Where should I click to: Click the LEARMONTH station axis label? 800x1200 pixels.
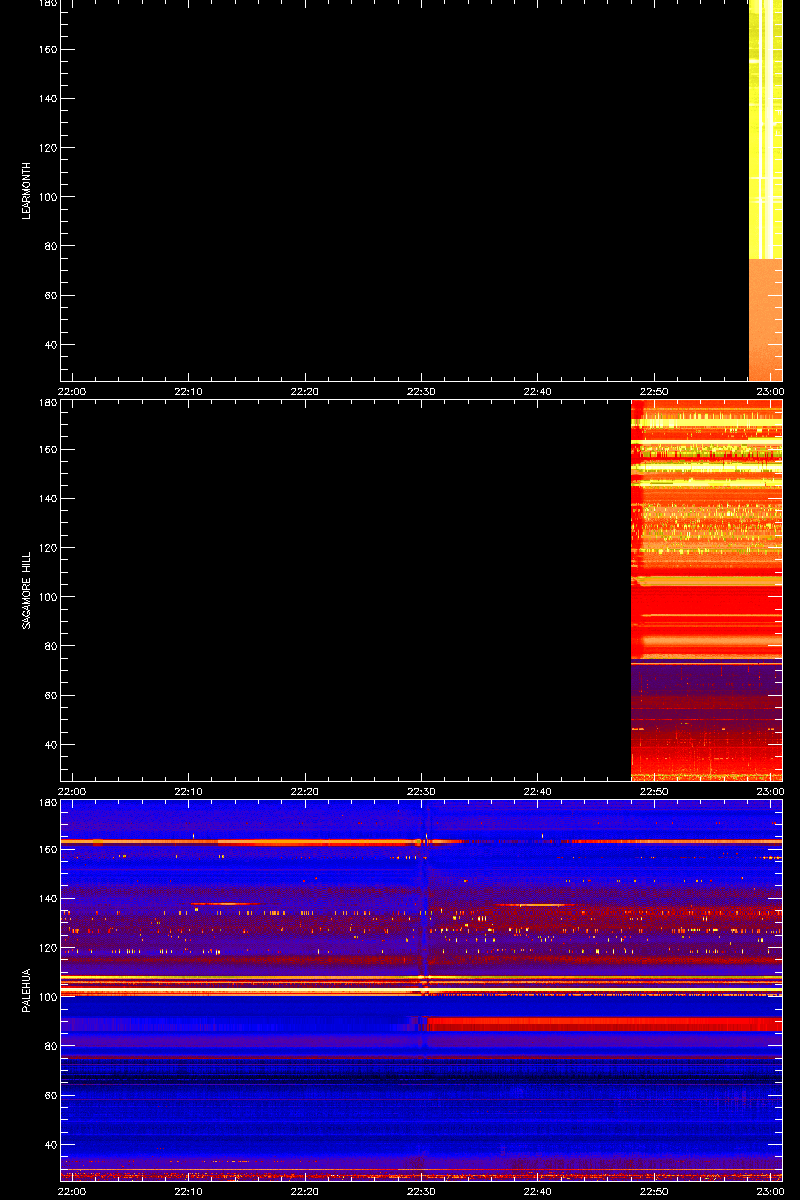point(27,191)
